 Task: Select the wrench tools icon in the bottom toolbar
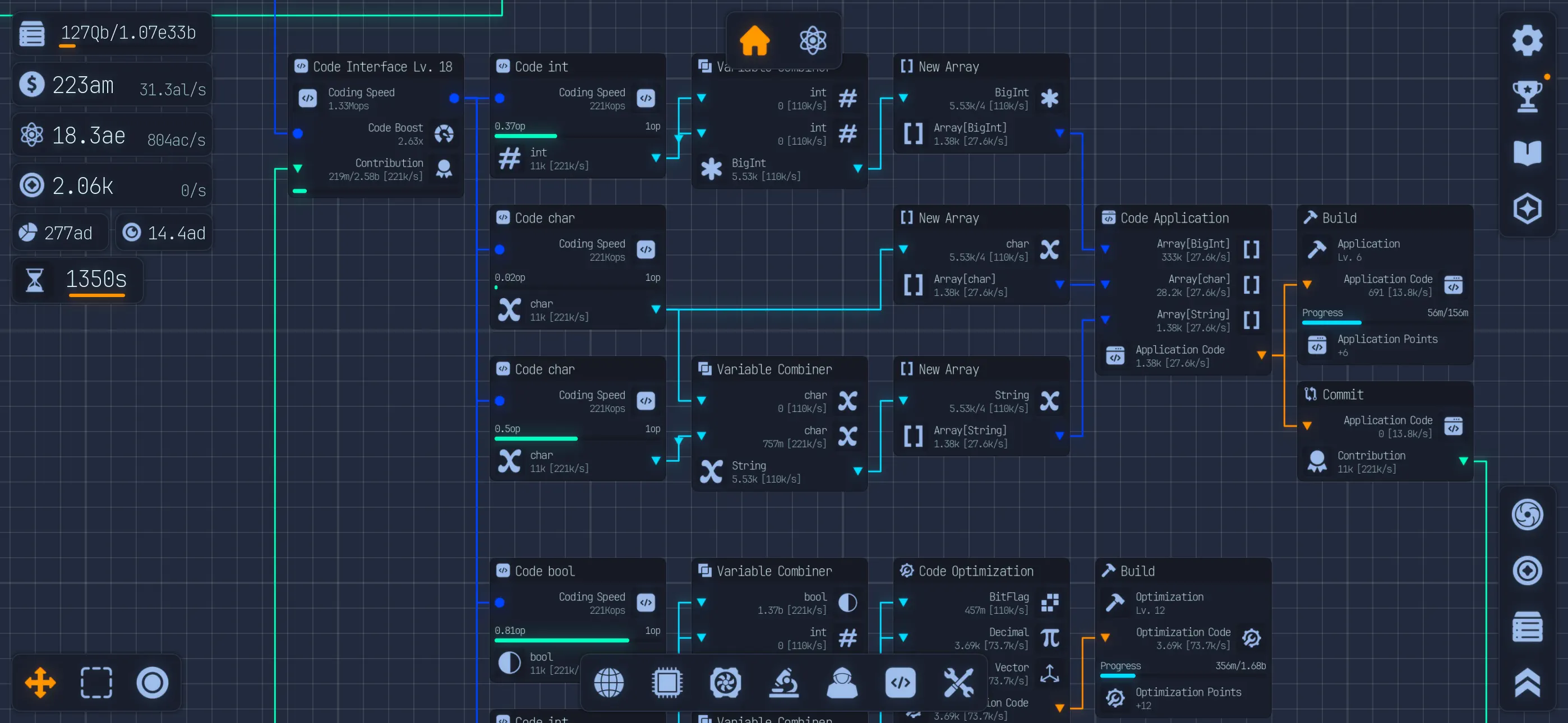tap(960, 683)
